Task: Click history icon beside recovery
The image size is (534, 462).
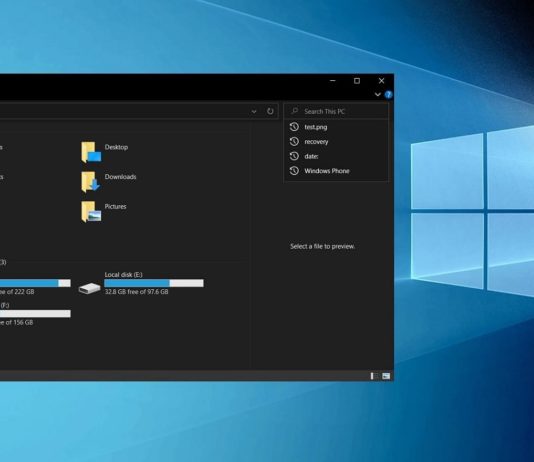Action: tap(294, 141)
